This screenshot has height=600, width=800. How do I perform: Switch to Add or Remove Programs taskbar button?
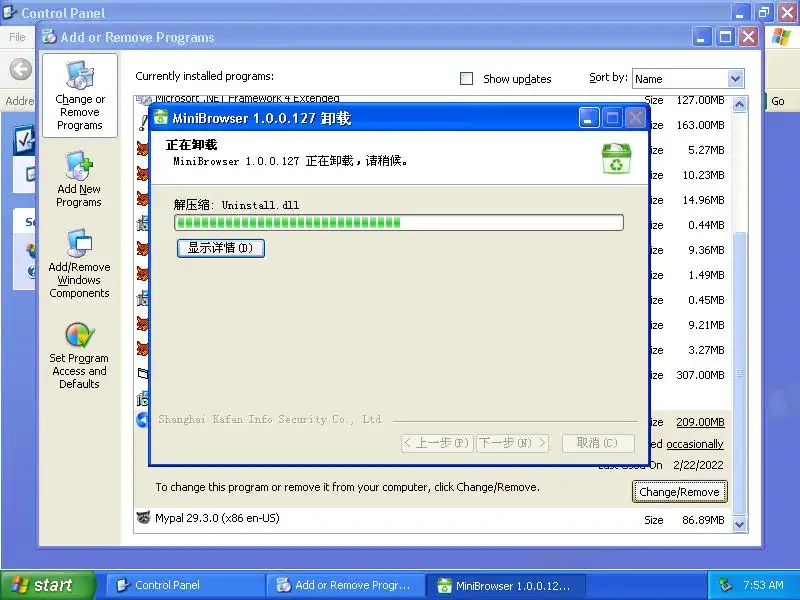[345, 585]
